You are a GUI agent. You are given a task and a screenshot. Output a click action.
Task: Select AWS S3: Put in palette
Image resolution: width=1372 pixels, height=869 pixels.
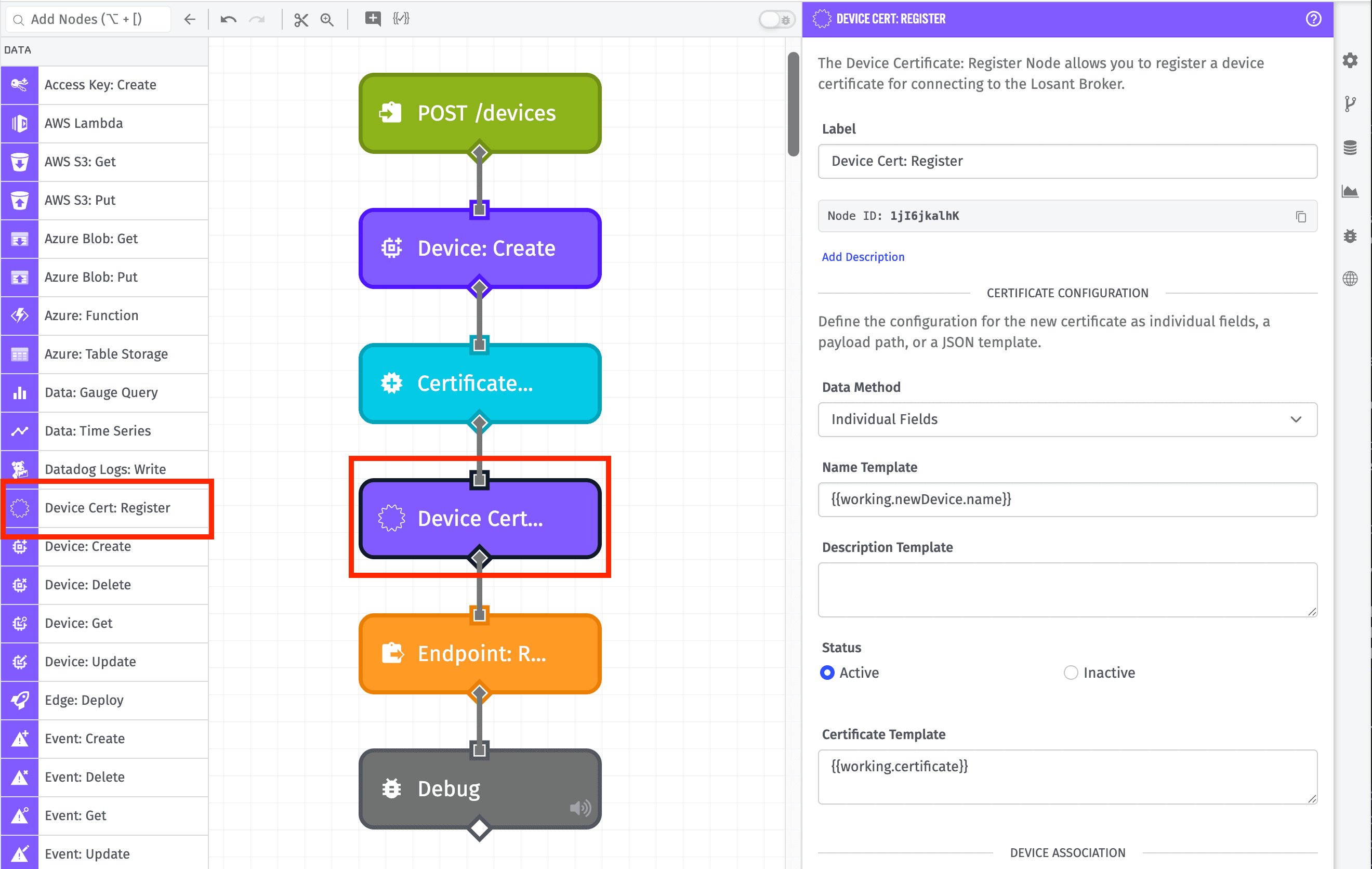(104, 200)
